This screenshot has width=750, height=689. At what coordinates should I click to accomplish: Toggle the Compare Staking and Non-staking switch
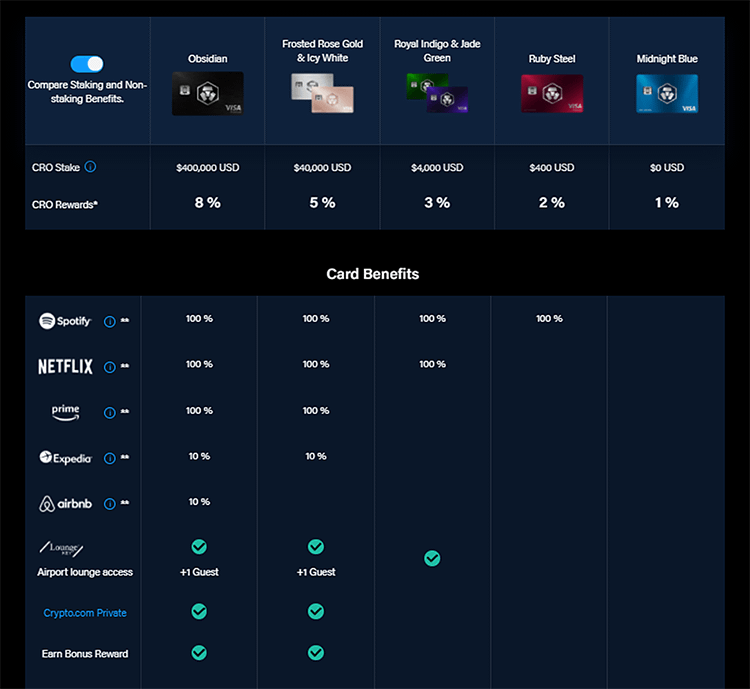point(87,64)
